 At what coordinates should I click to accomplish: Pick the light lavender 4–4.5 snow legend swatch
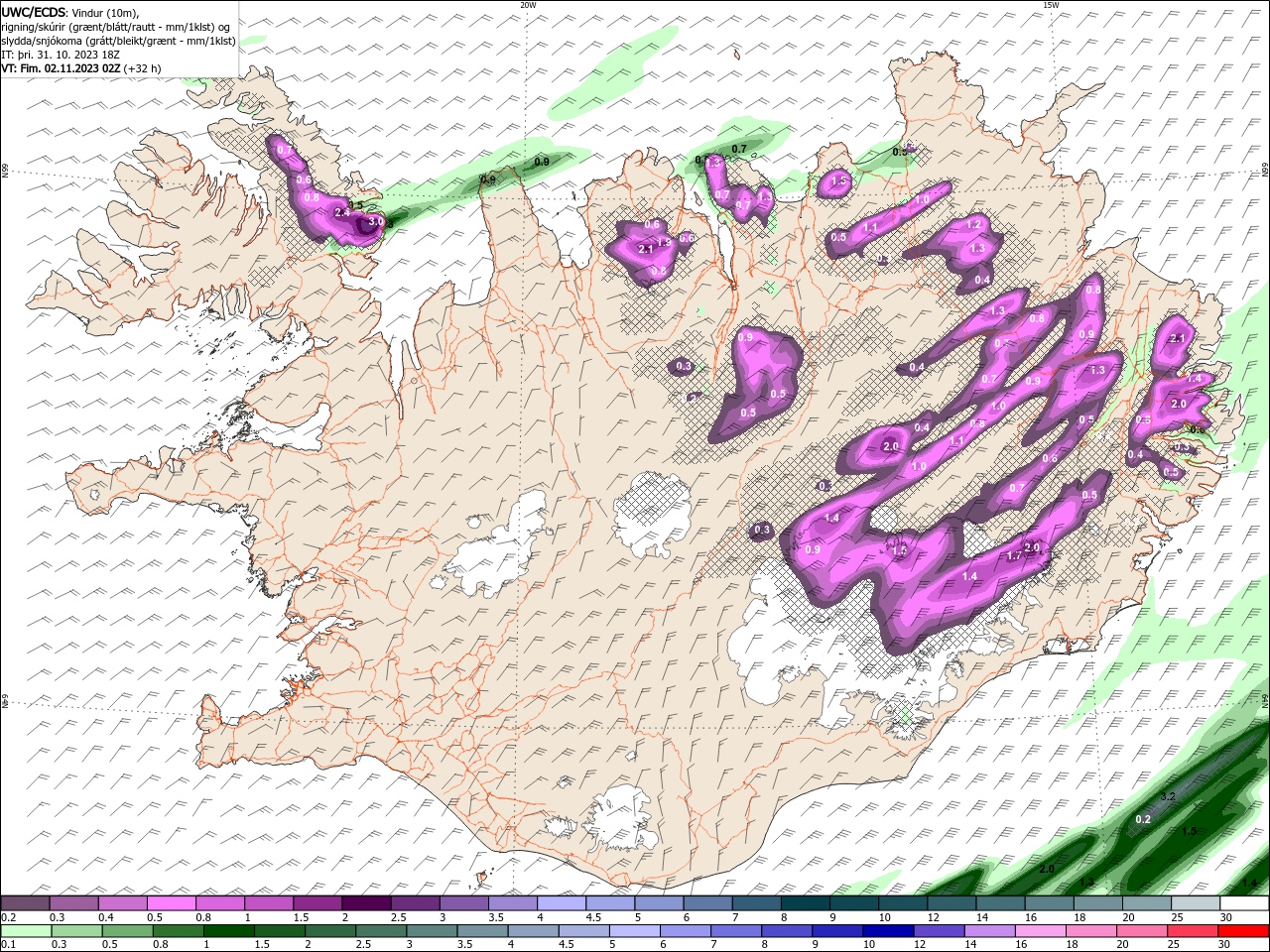561,903
